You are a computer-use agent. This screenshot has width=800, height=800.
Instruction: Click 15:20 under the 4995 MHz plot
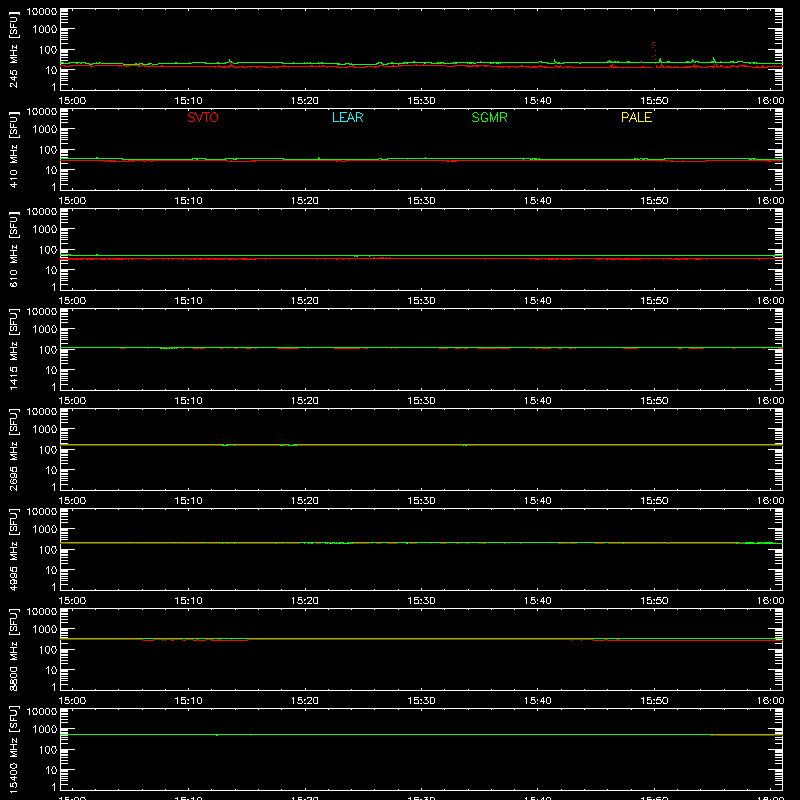click(x=305, y=601)
